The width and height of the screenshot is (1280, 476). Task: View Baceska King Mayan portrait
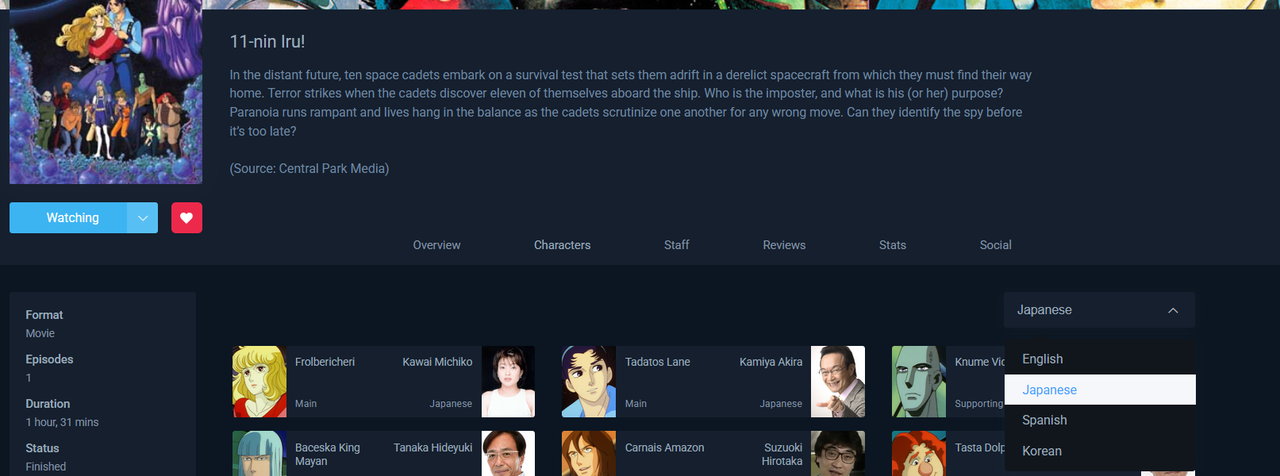tap(260, 454)
